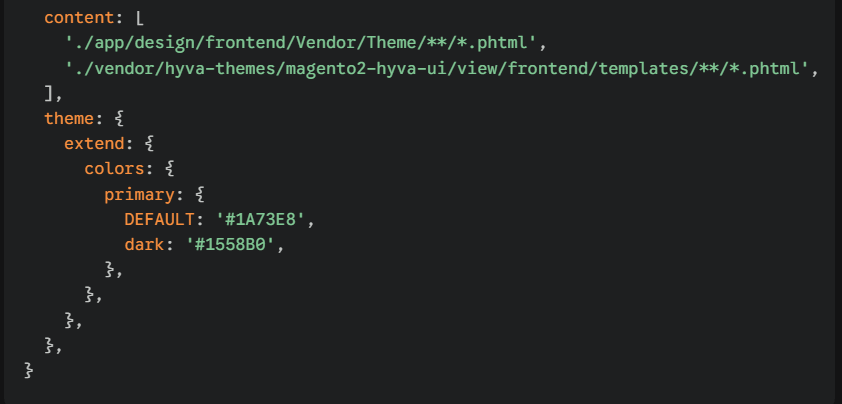Click the final closing brace on the last line
The image size is (842, 404).
pos(28,369)
